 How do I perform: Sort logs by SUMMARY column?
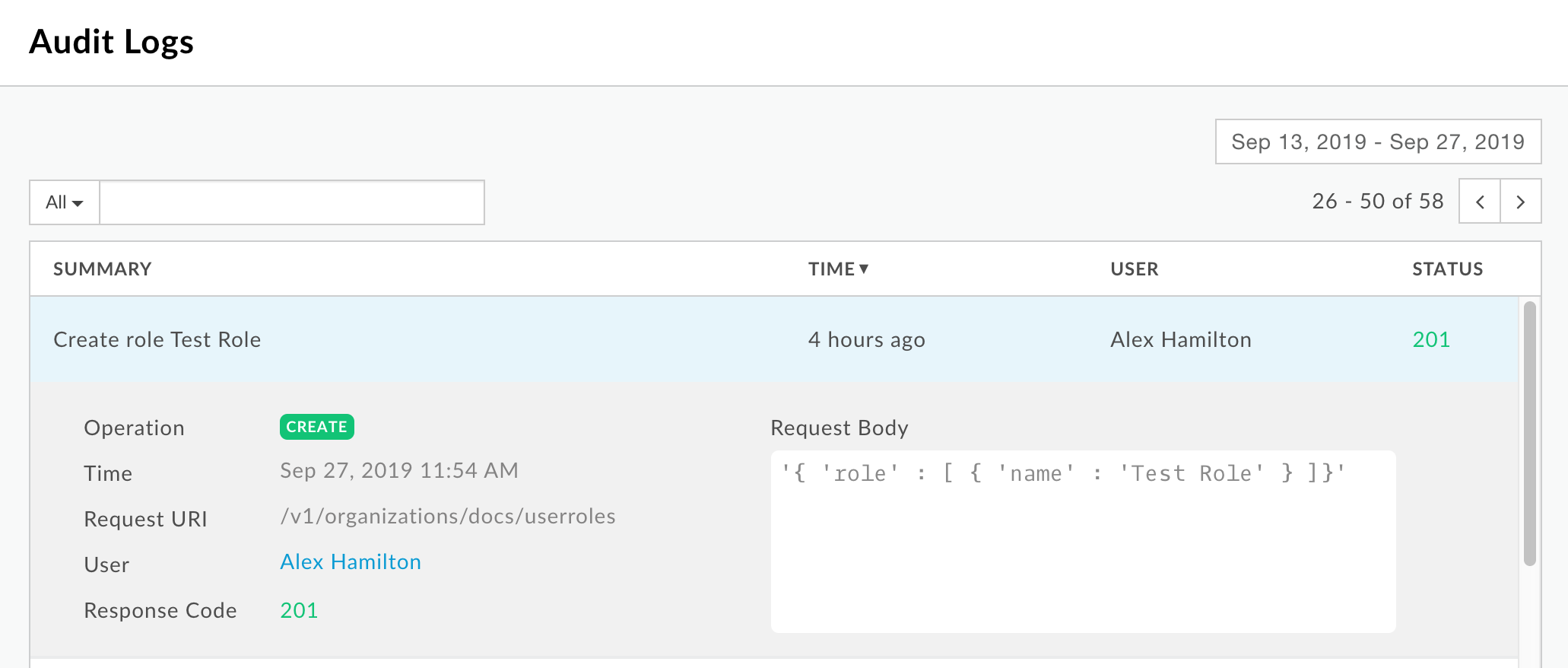pos(103,269)
